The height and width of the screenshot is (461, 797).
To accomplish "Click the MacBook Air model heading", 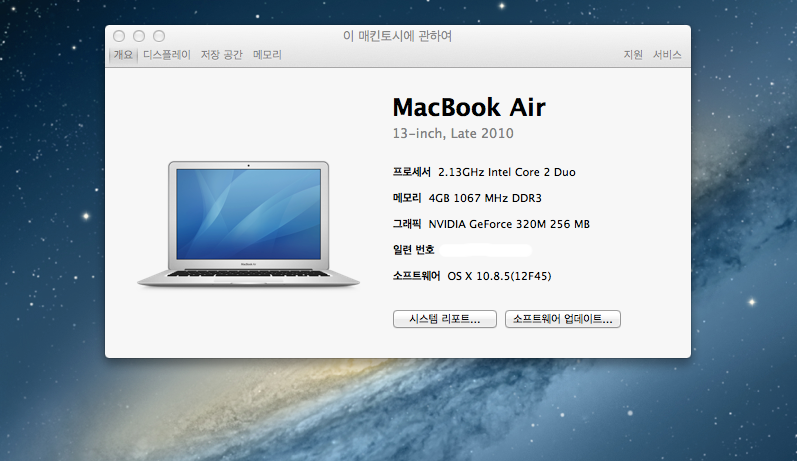I will point(469,107).
